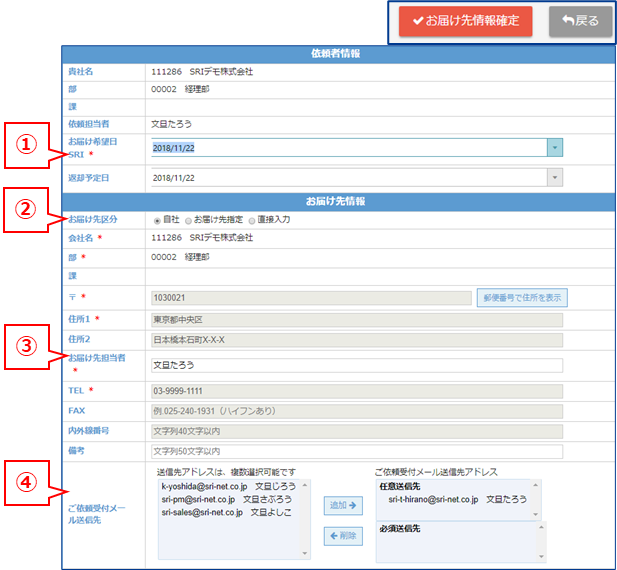Click the お届け先情報確定 confirm button
The width and height of the screenshot is (617, 570).
pyautogui.click(x=465, y=21)
